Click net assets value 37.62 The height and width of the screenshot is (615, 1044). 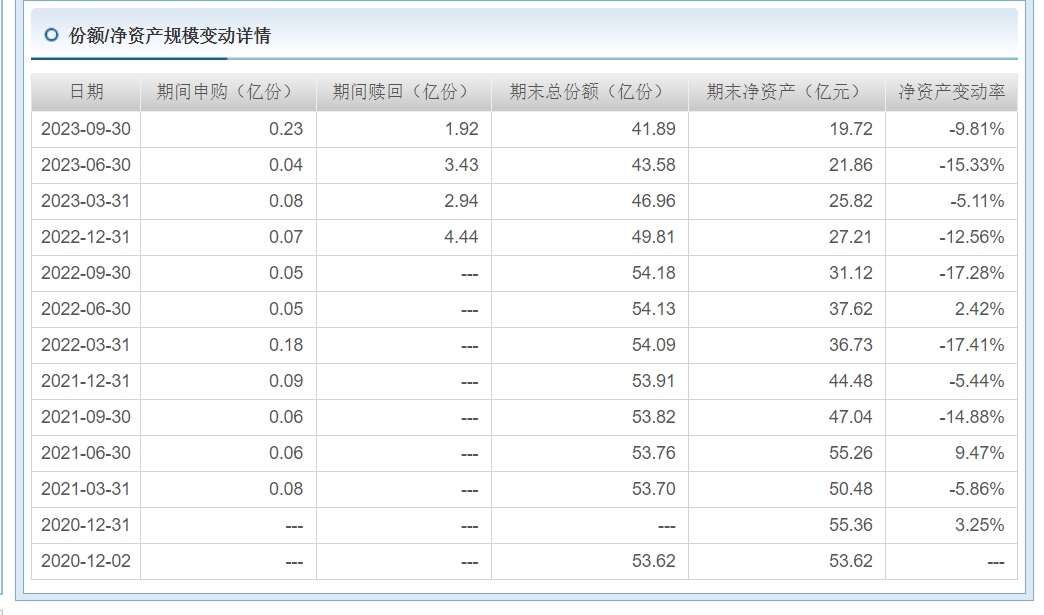pos(851,309)
